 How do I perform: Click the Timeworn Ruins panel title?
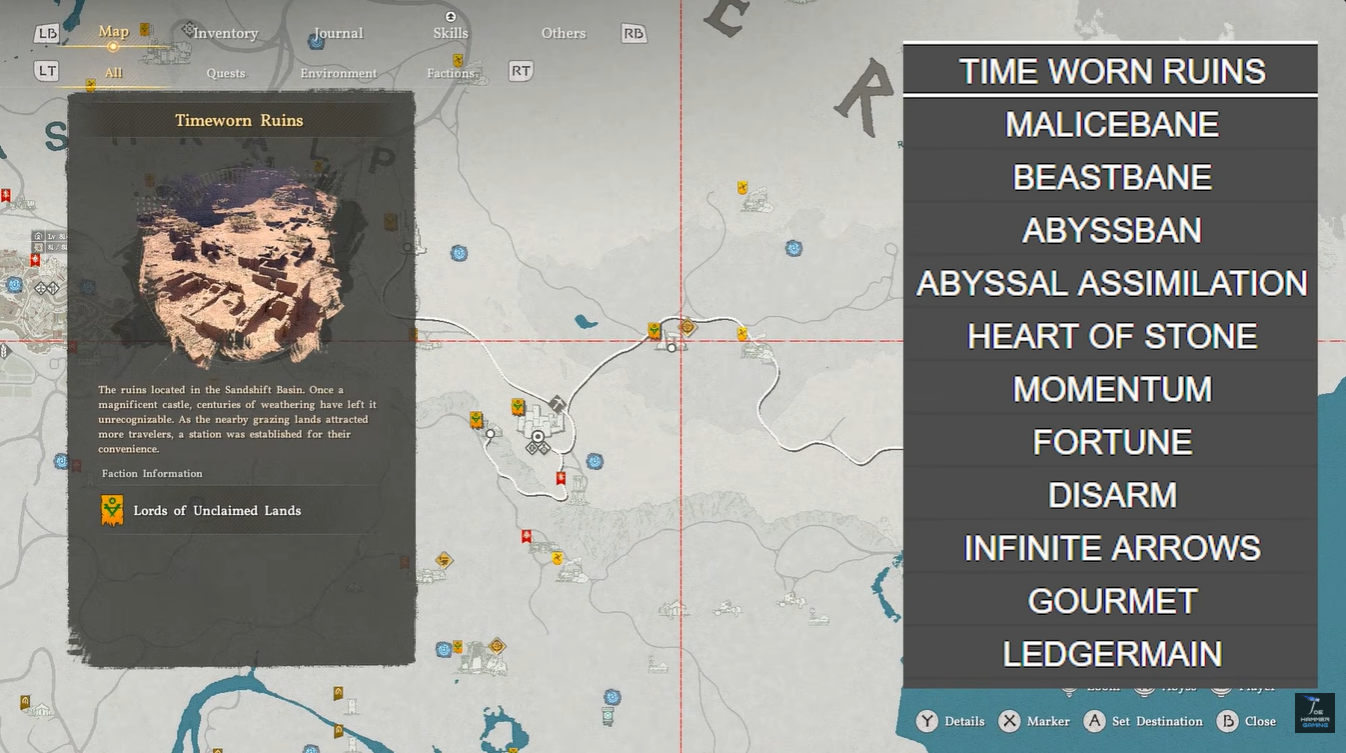239,120
